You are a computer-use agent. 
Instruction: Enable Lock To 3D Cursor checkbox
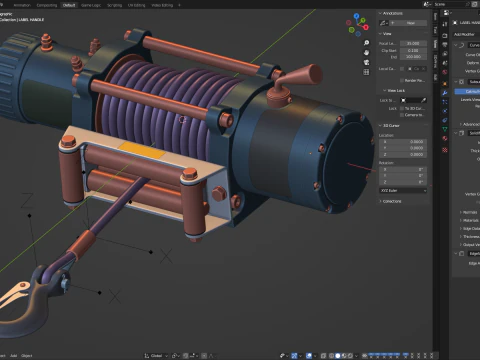tap(402, 108)
